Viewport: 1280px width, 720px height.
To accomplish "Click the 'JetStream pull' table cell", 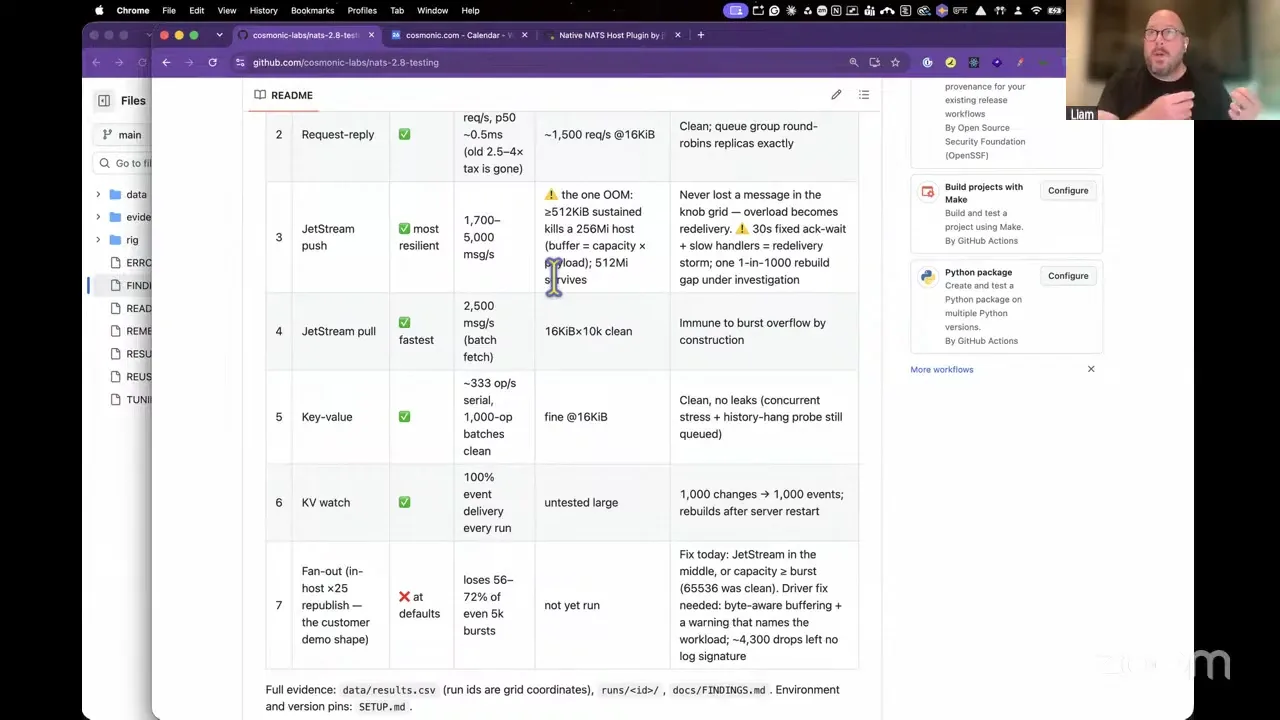I will pyautogui.click(x=339, y=331).
